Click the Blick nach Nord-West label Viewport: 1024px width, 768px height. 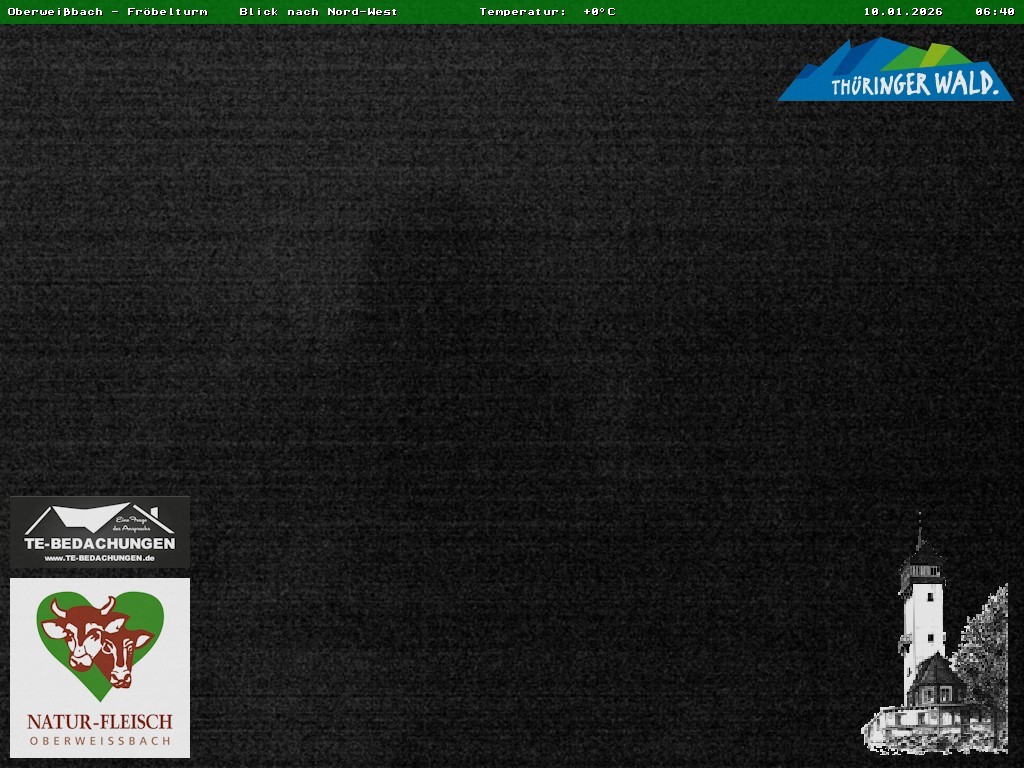318,12
